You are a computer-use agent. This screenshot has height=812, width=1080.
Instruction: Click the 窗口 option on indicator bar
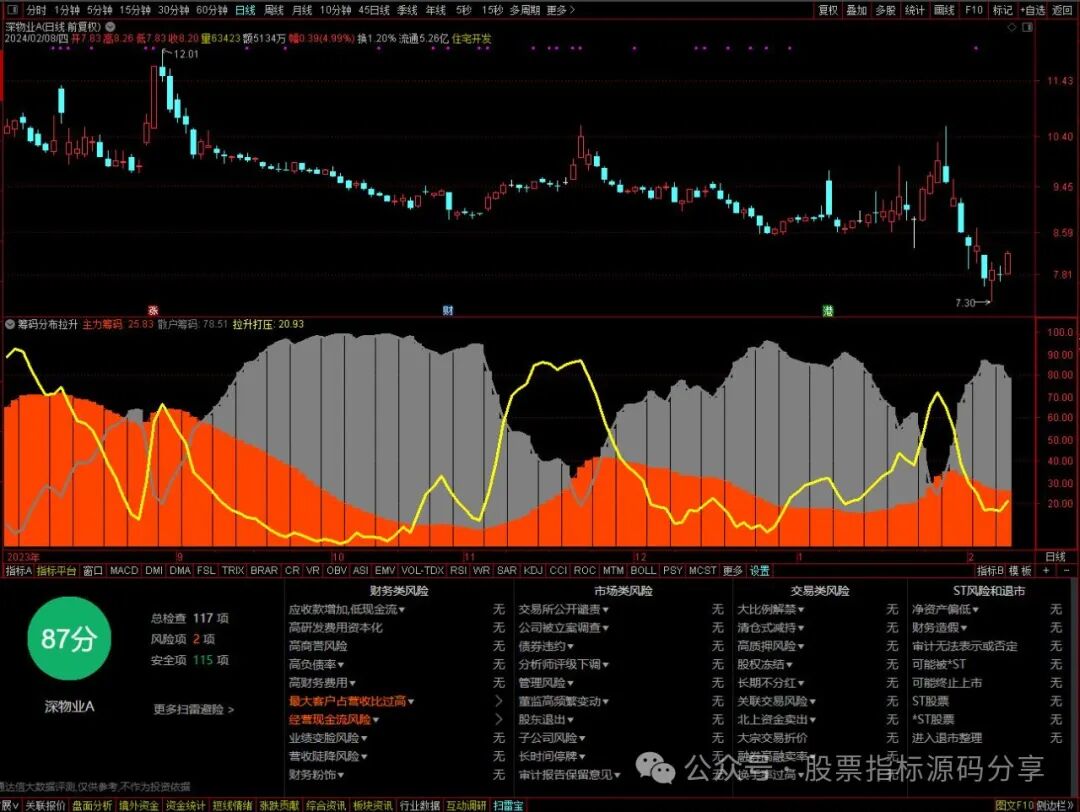pyautogui.click(x=93, y=570)
